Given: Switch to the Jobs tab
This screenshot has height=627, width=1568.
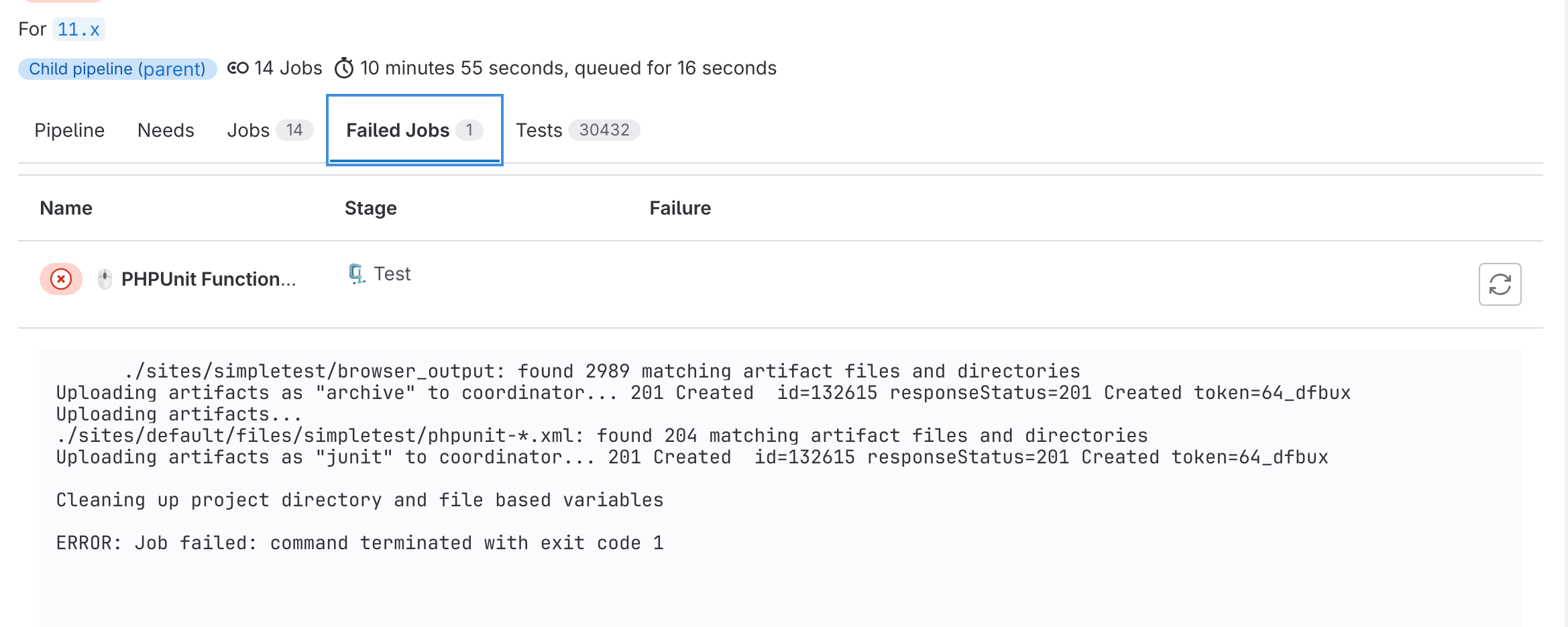Looking at the screenshot, I should point(248,130).
